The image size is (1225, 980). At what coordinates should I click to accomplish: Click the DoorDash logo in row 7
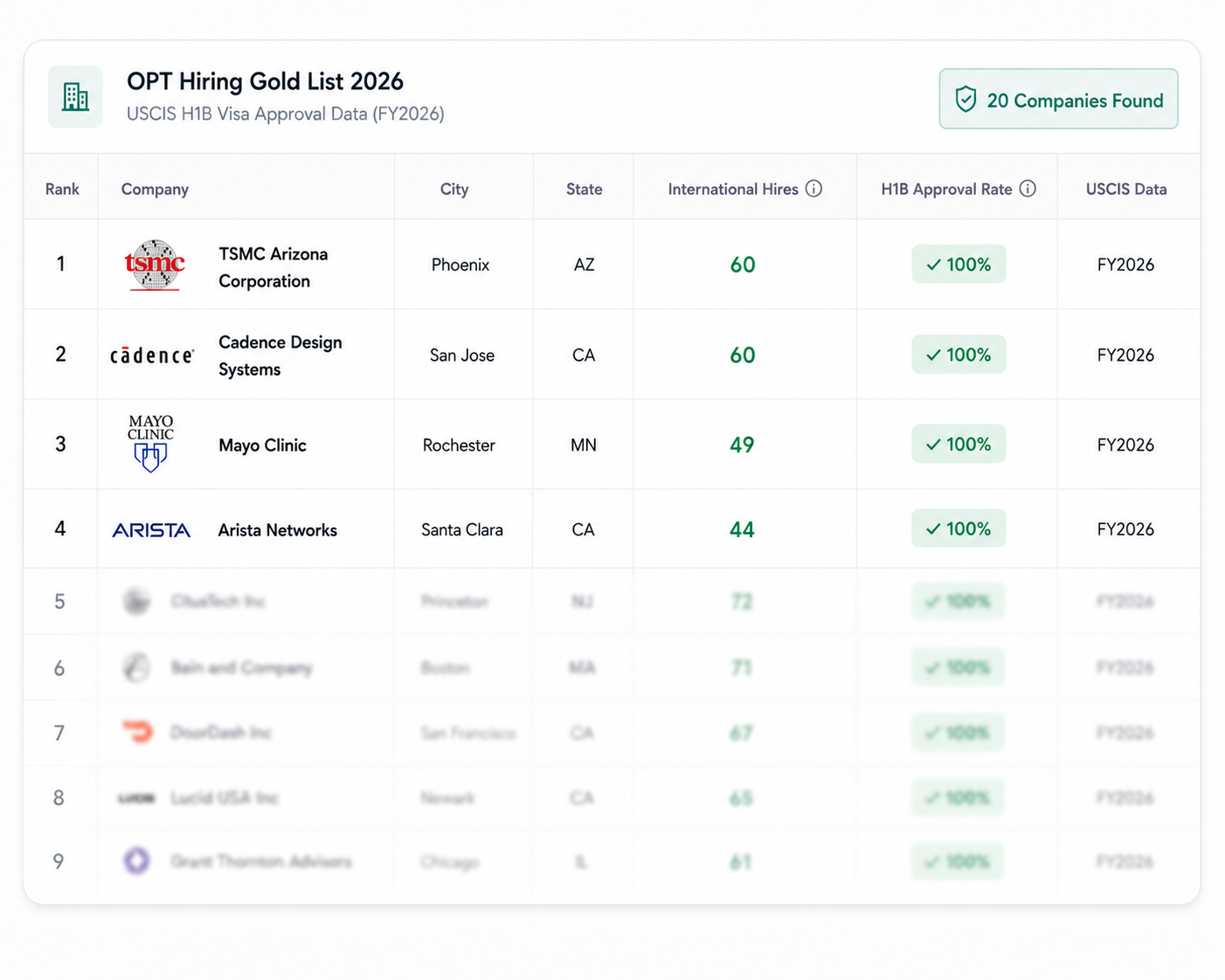coord(137,732)
